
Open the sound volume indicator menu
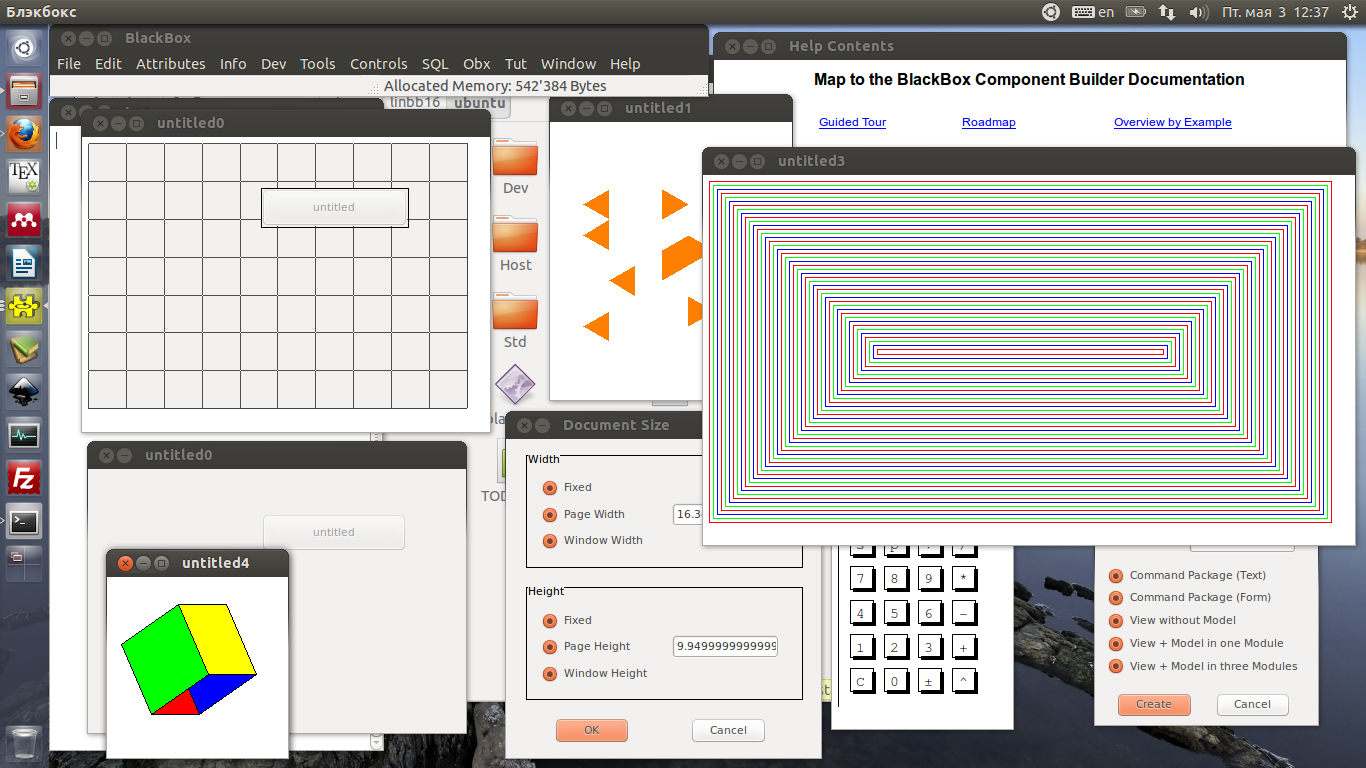(1198, 12)
